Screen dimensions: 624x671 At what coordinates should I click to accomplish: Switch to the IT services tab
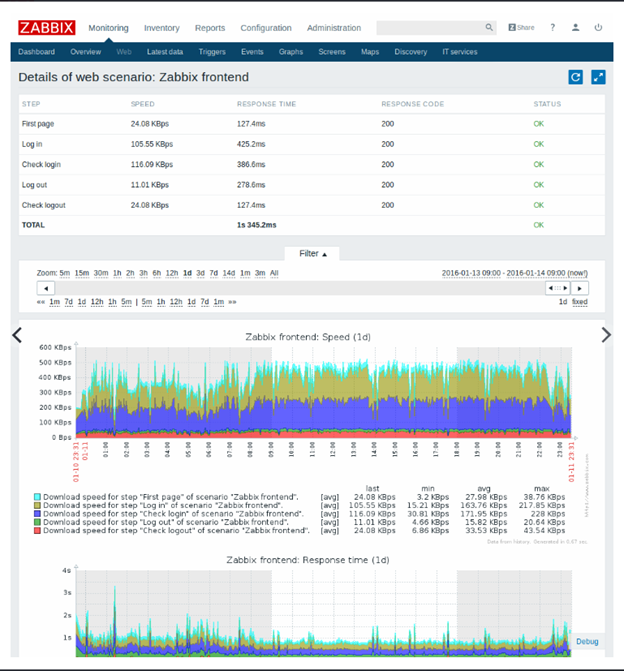[460, 52]
